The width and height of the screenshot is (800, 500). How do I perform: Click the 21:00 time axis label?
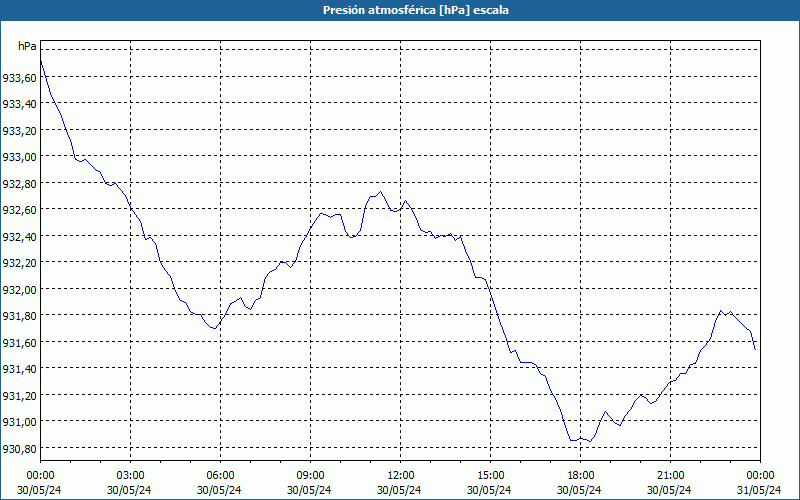coord(670,476)
